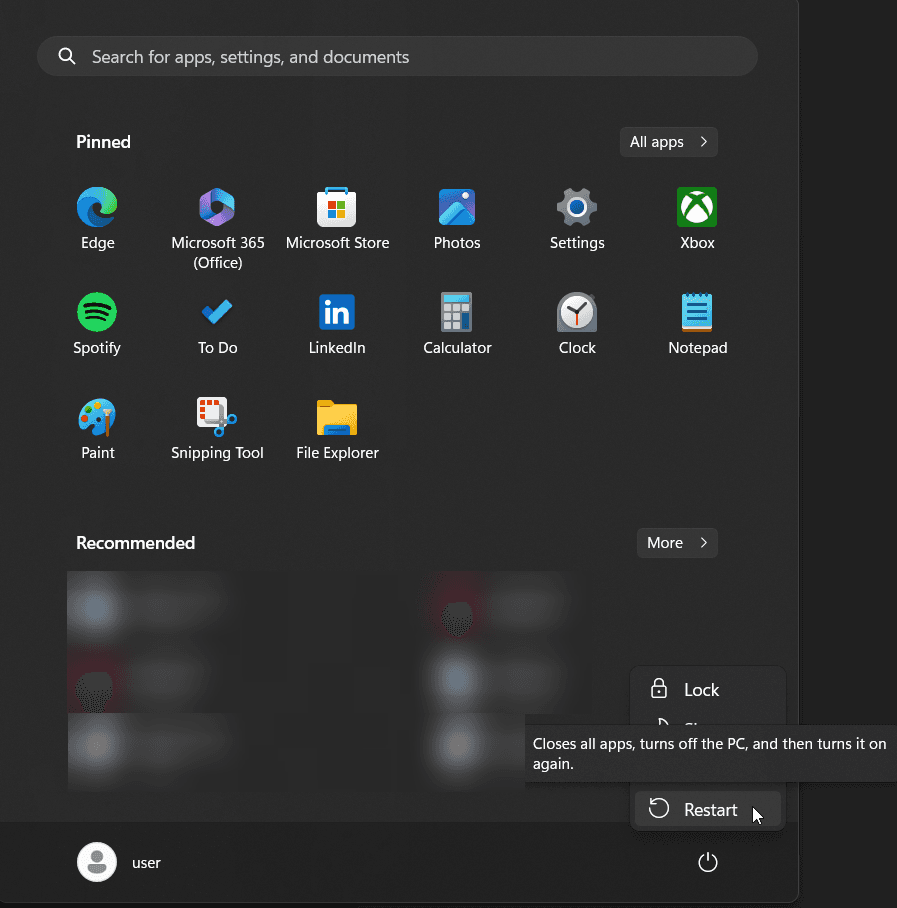897x908 pixels.
Task: Launch Microsoft 365 (Office)
Action: [218, 228]
